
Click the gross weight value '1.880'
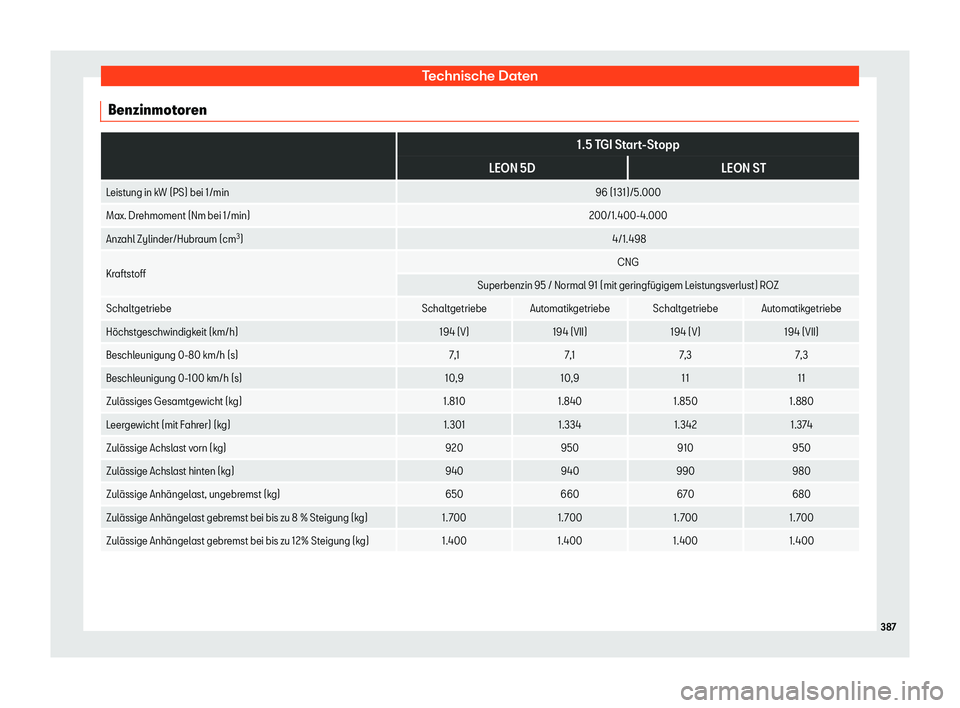(x=801, y=402)
